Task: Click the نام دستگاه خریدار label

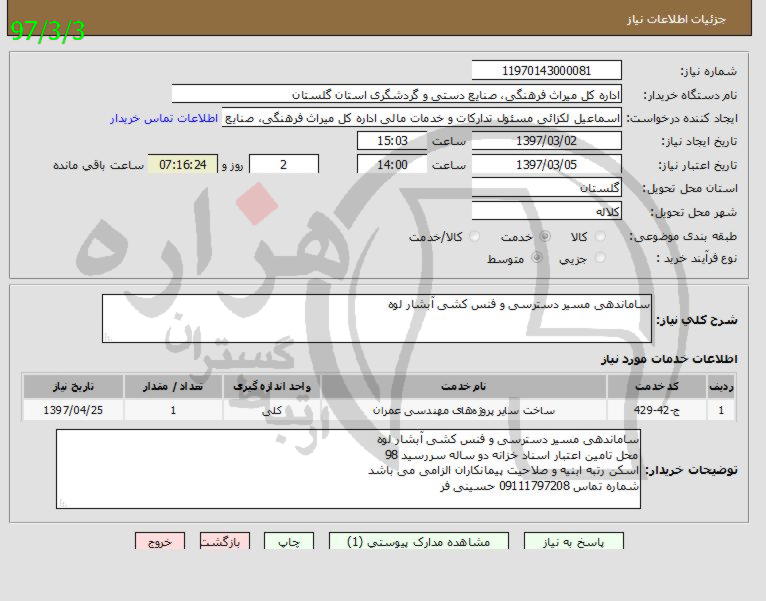Action: (690, 95)
